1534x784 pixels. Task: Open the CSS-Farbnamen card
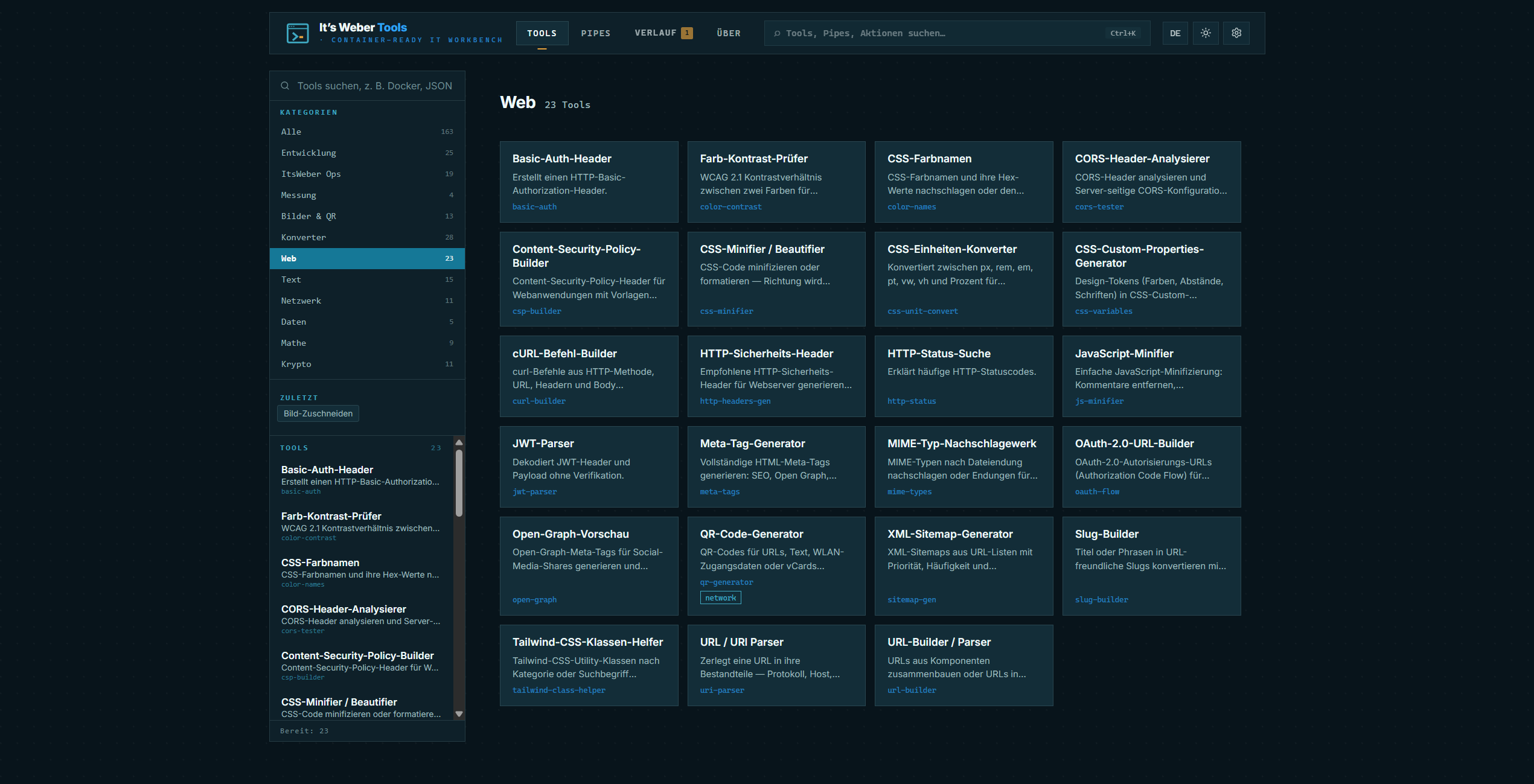[964, 182]
